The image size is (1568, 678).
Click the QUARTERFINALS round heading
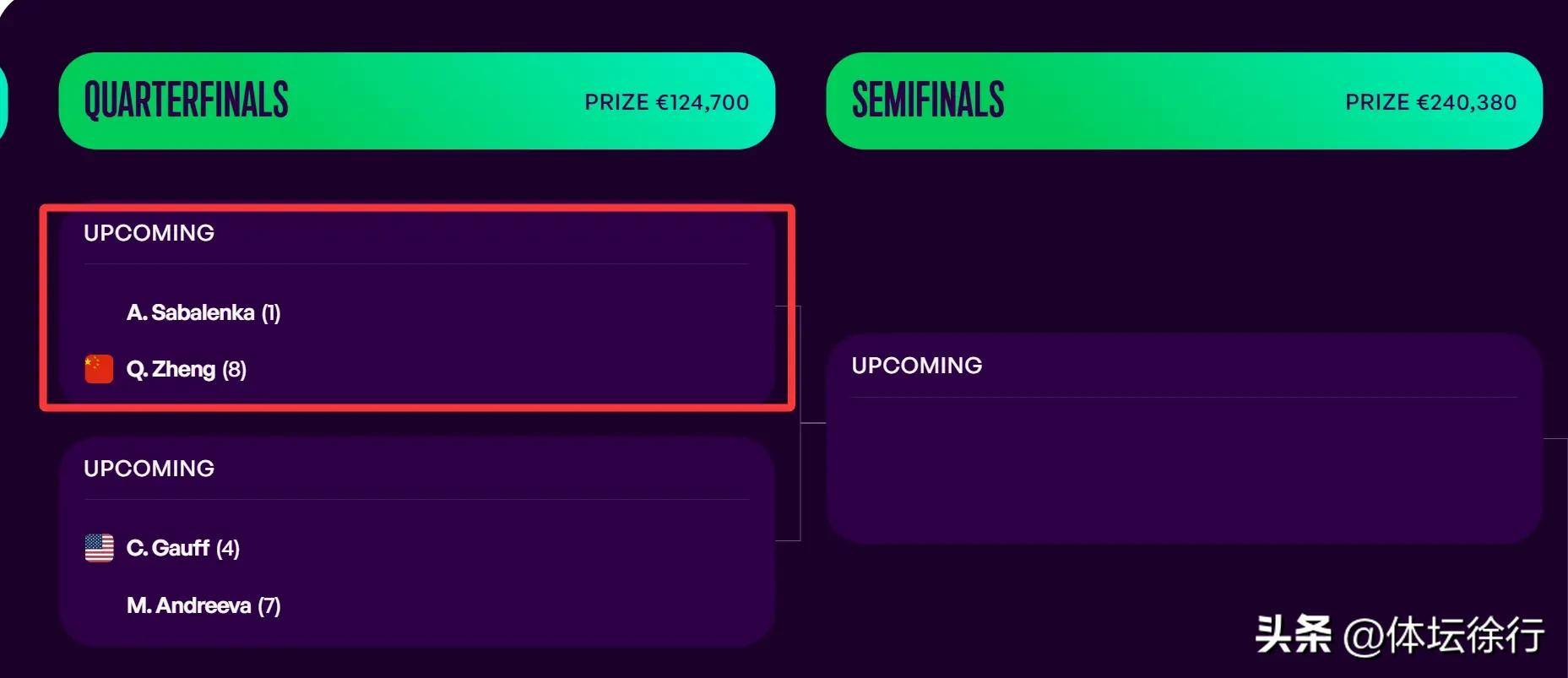click(186, 100)
